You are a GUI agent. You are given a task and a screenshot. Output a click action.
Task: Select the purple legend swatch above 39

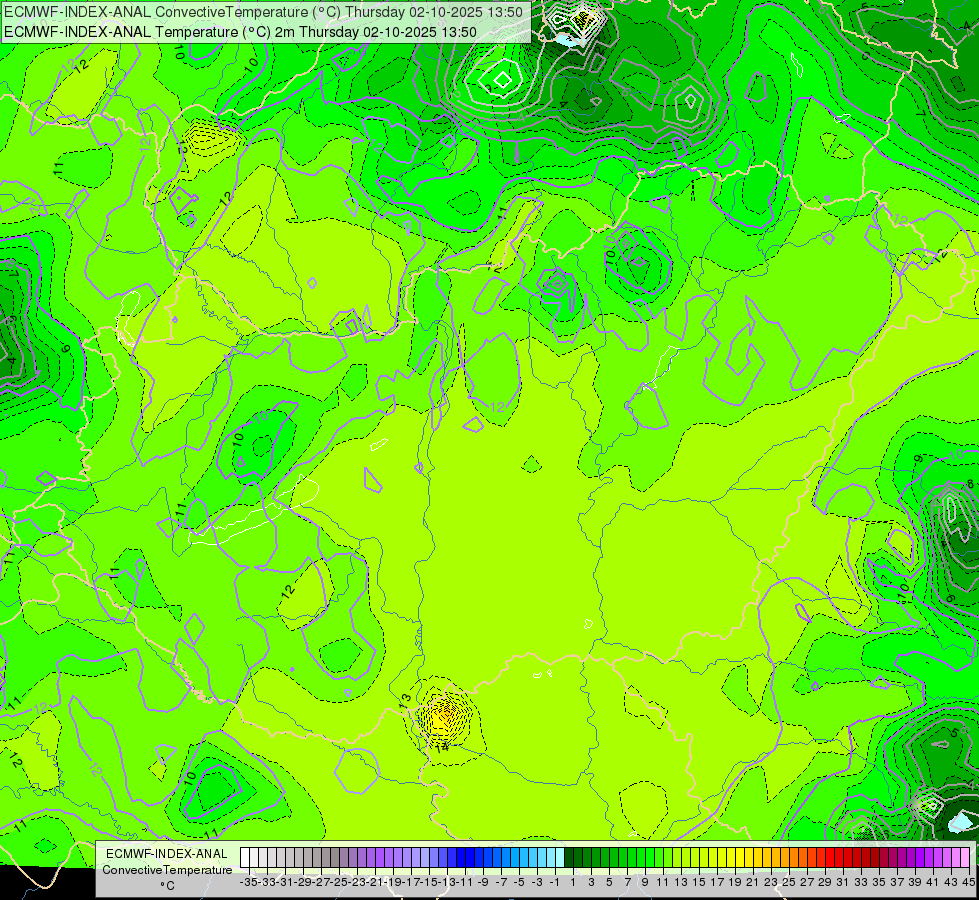tap(914, 857)
